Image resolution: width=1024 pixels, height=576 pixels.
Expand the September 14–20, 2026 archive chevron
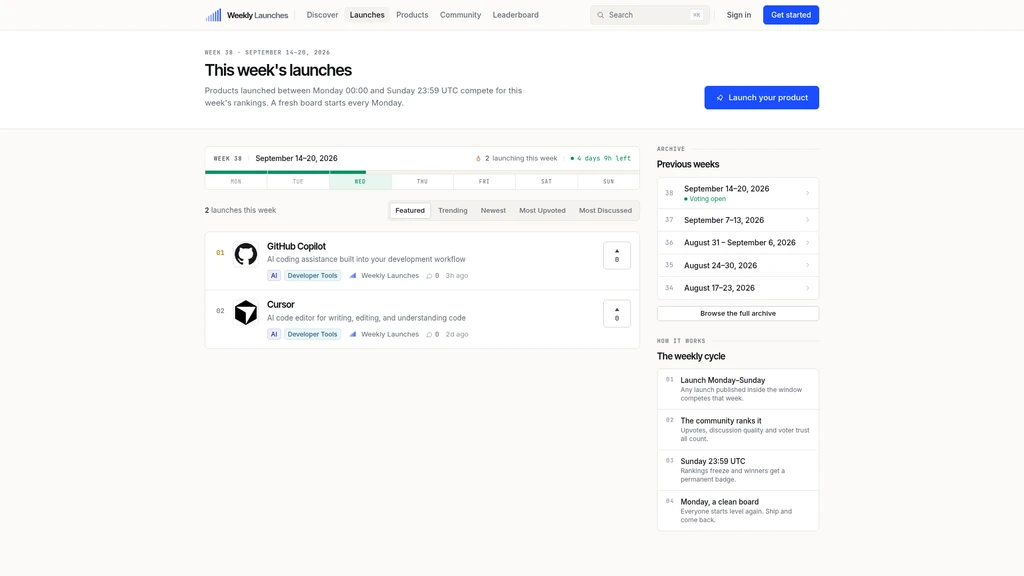(x=807, y=193)
